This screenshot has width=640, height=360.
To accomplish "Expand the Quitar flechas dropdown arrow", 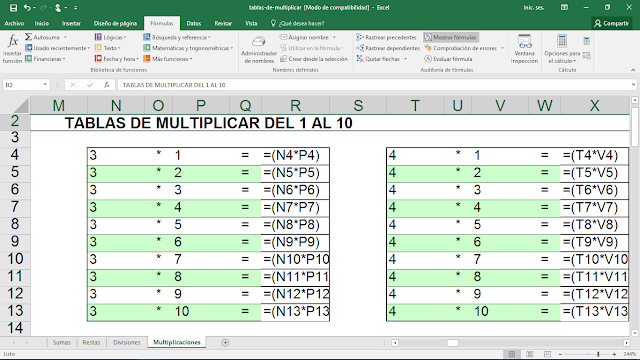I will click(x=405, y=59).
